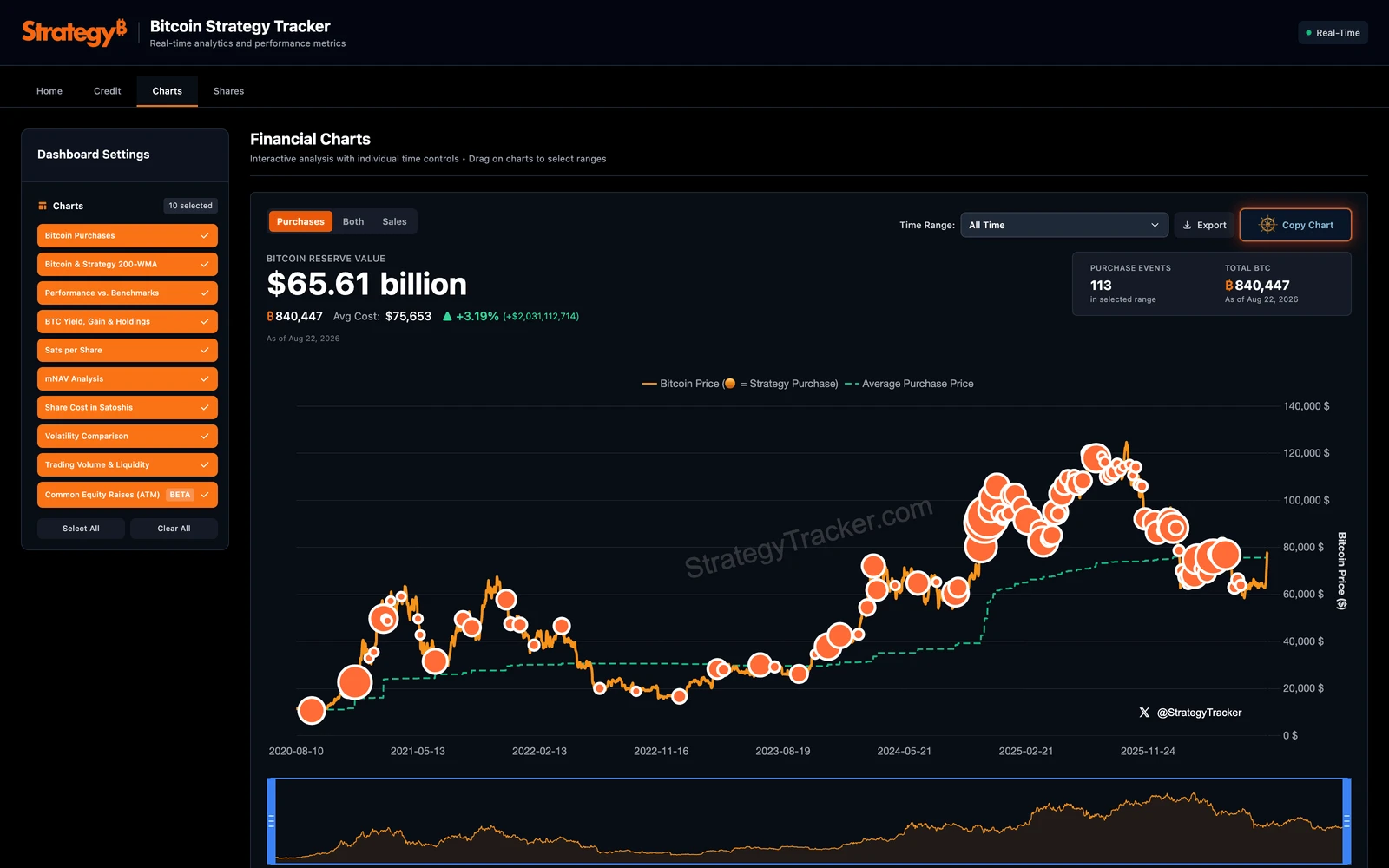Click the As of Aug 22, 2026 text under reserve value
Image resolution: width=1389 pixels, height=868 pixels.
[x=303, y=339]
